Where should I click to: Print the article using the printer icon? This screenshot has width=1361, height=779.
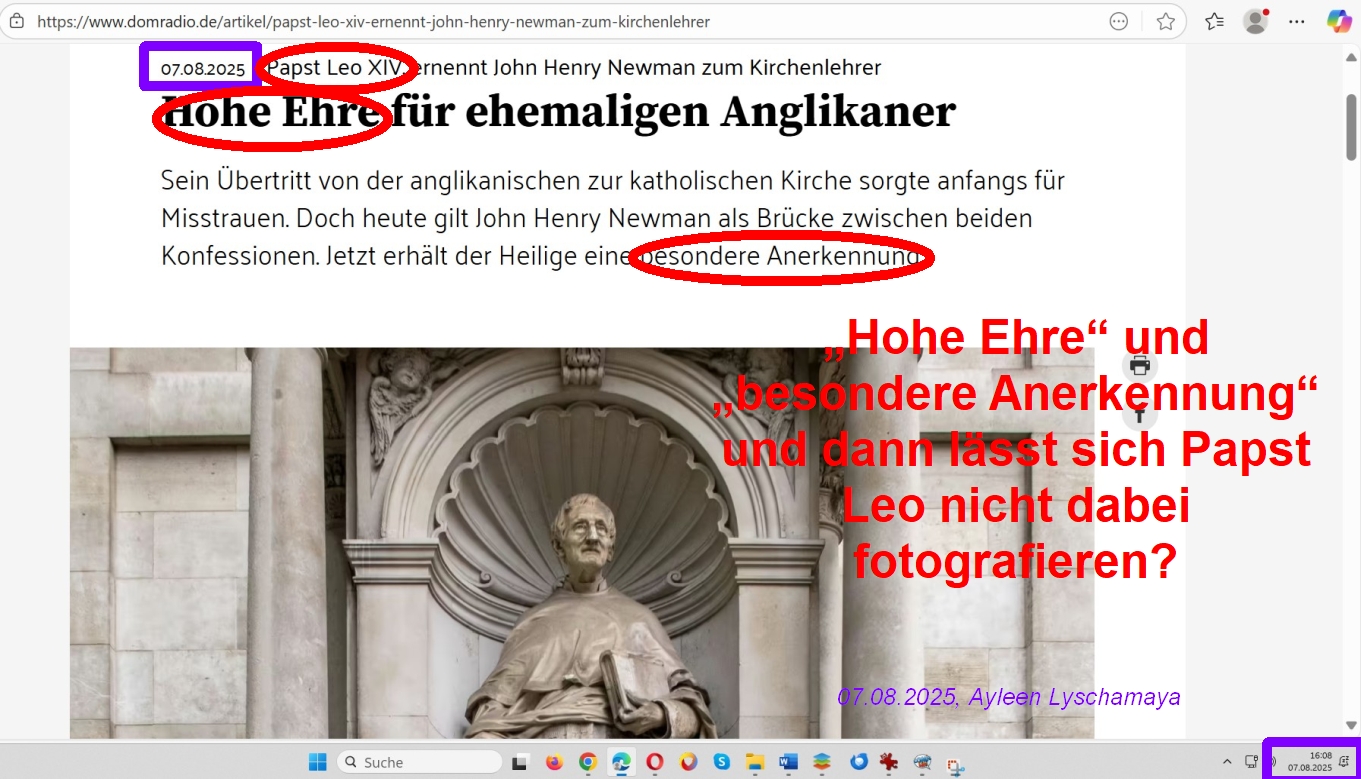[x=1139, y=366]
